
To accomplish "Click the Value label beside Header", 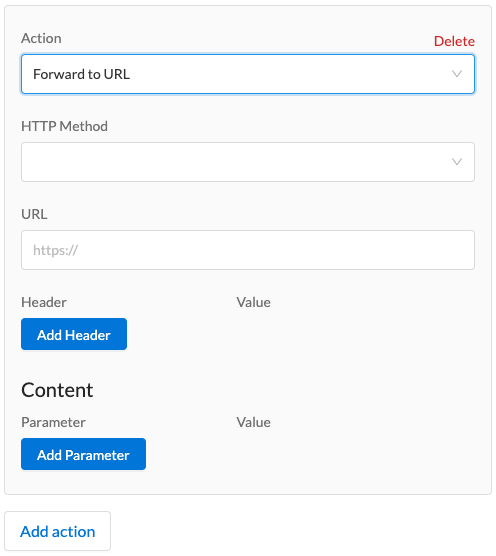I will point(253,302).
